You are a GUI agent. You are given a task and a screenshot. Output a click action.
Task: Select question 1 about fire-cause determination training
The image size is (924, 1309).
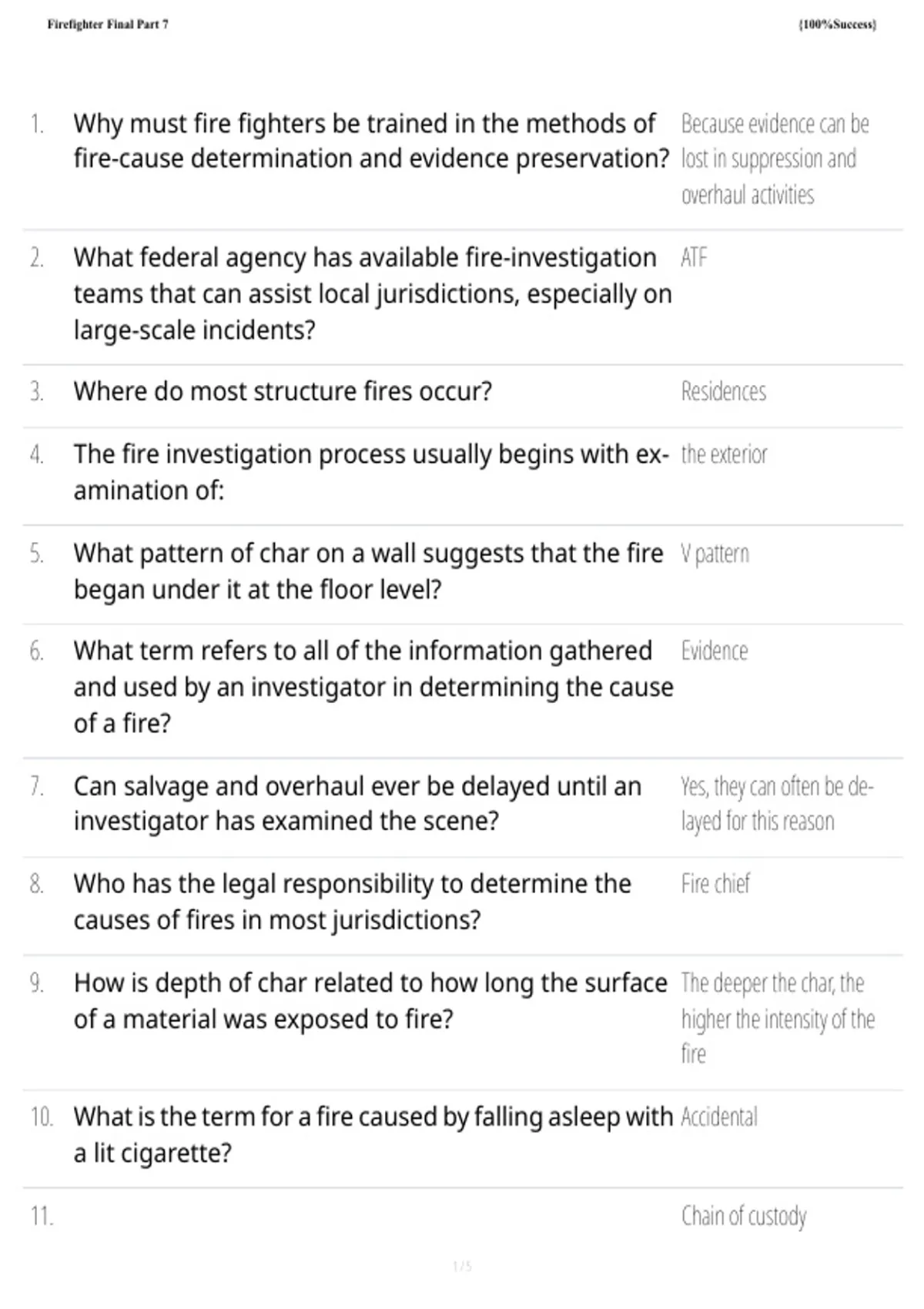coord(372,141)
